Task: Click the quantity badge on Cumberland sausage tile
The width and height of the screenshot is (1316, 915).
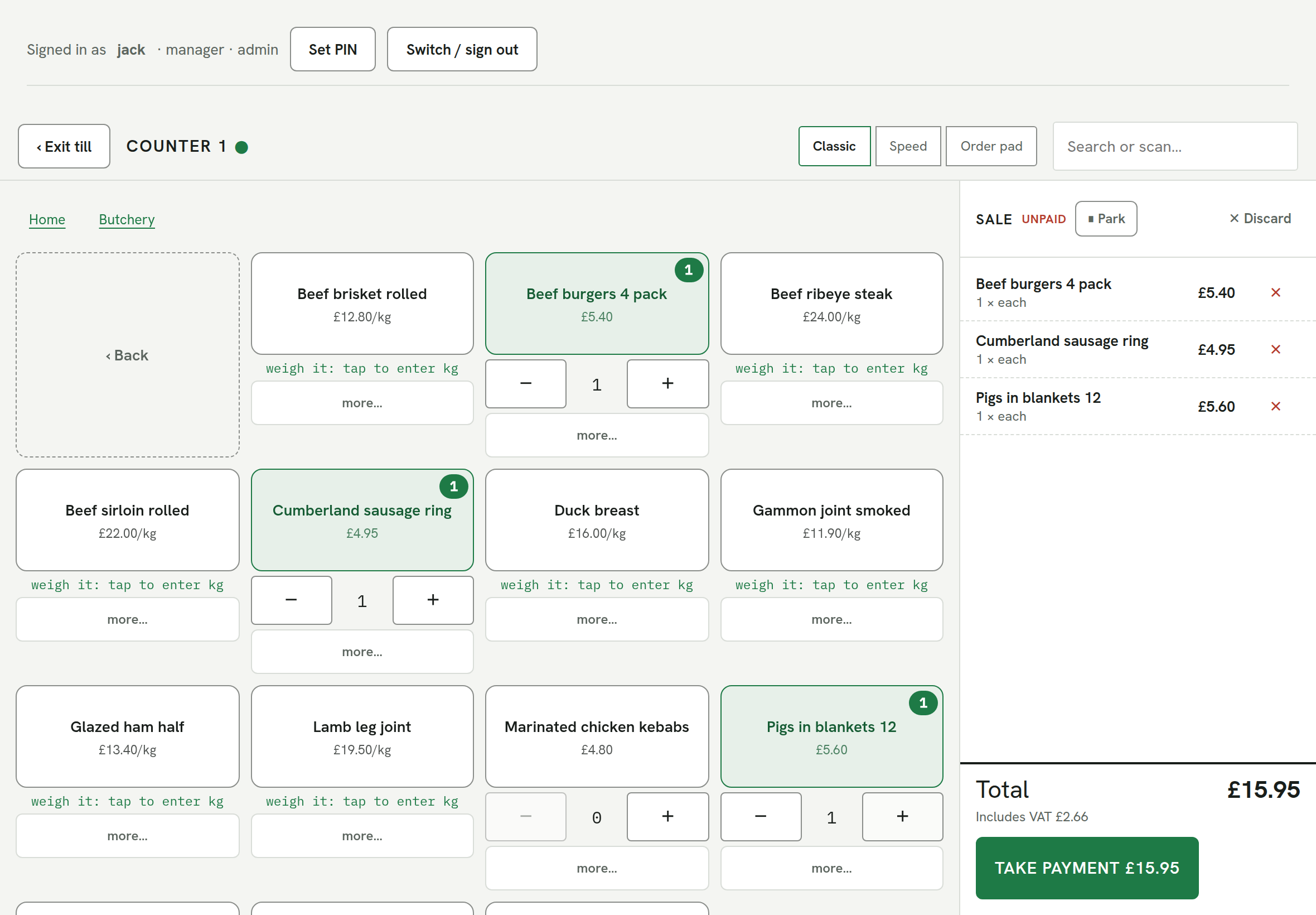Action: tap(454, 486)
